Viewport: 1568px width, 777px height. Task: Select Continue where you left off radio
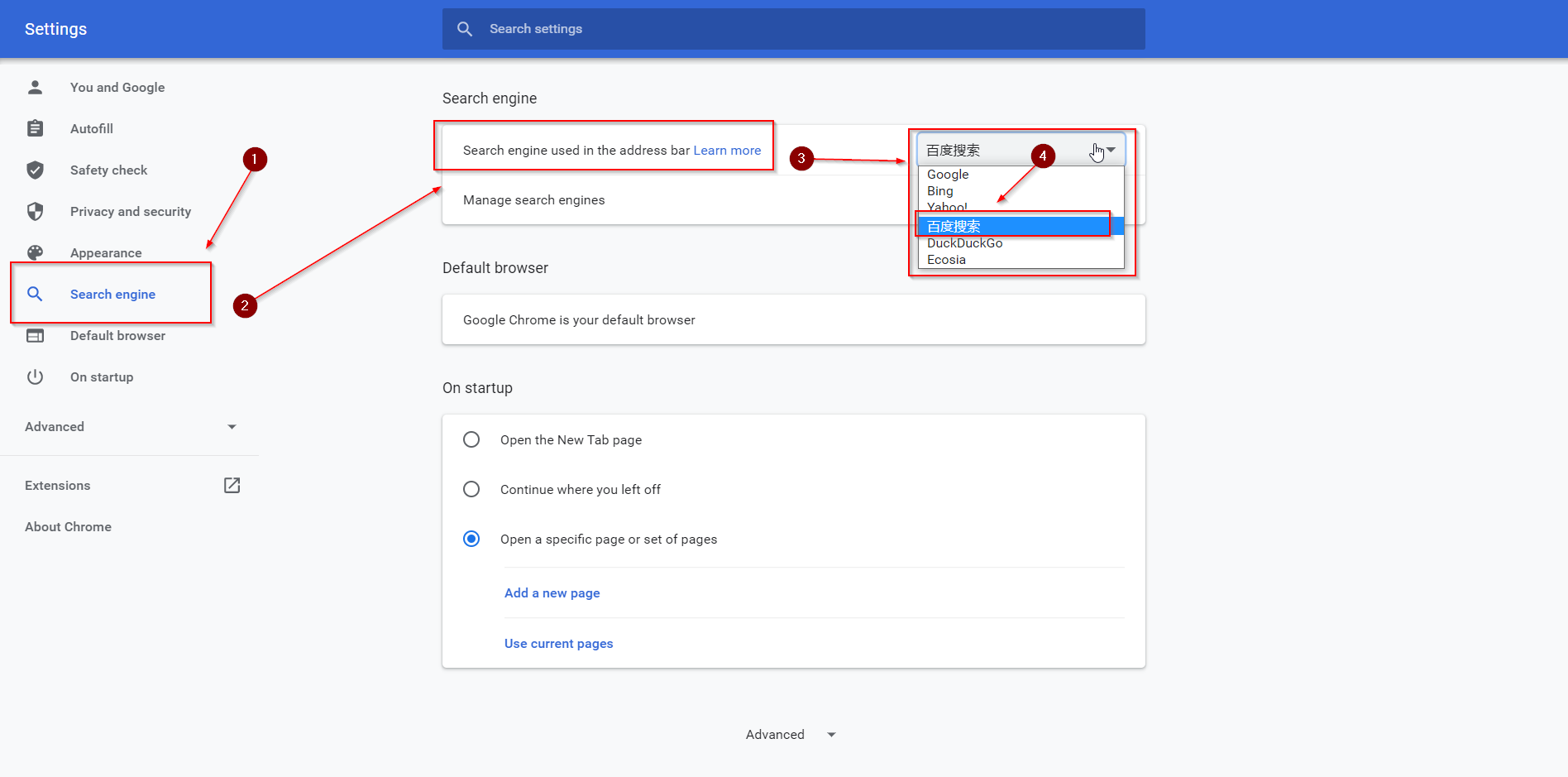(471, 489)
